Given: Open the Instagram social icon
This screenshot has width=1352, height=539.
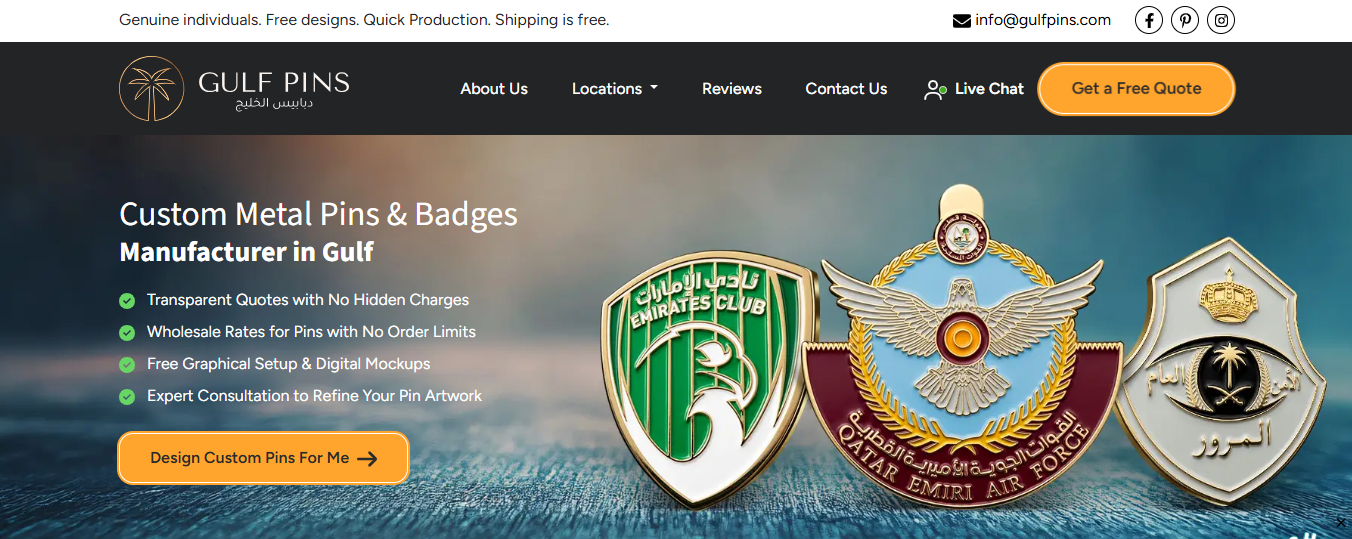Looking at the screenshot, I should (1221, 20).
